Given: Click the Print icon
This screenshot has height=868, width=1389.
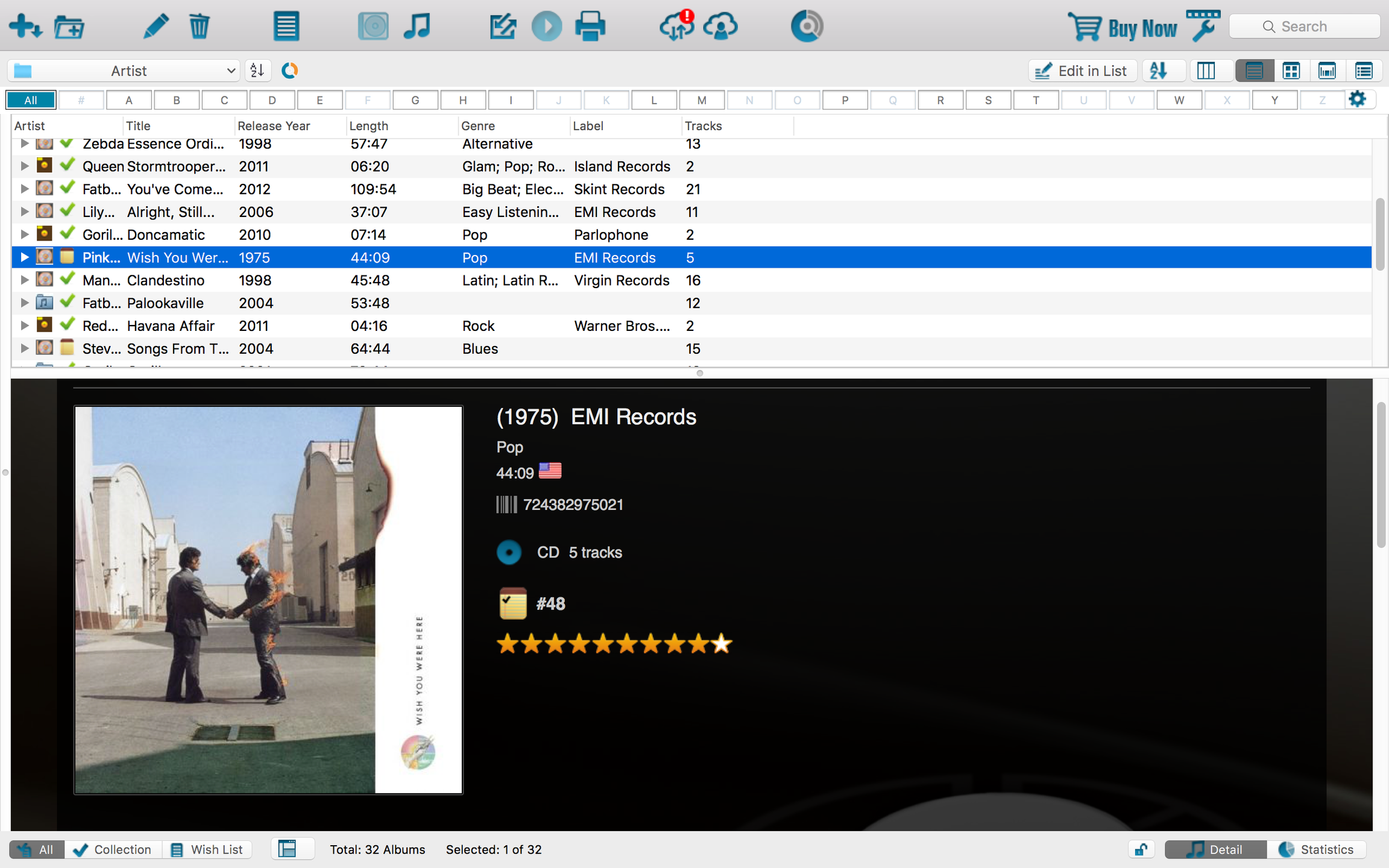Looking at the screenshot, I should [x=590, y=27].
